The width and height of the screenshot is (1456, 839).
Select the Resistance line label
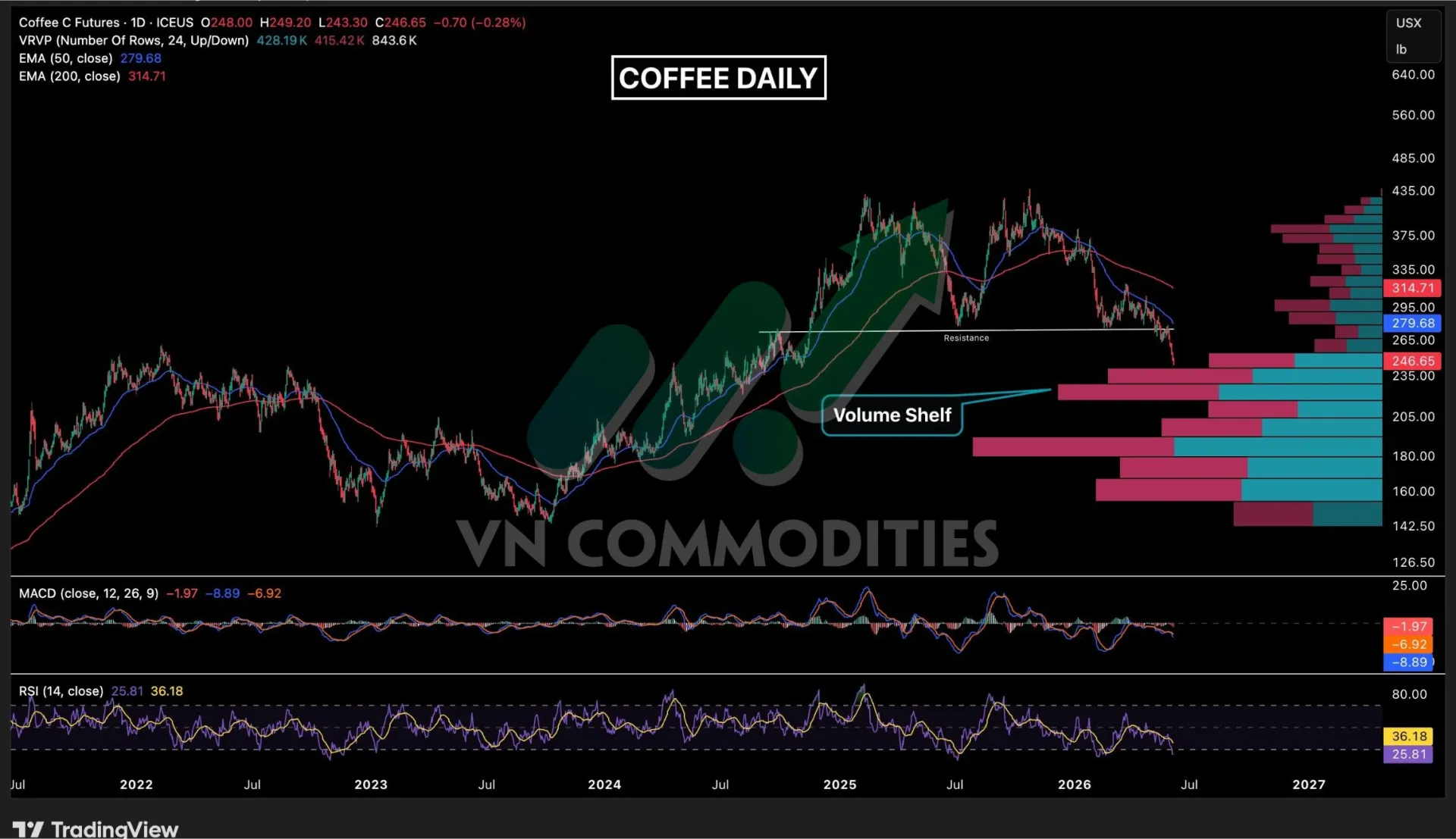coord(966,338)
